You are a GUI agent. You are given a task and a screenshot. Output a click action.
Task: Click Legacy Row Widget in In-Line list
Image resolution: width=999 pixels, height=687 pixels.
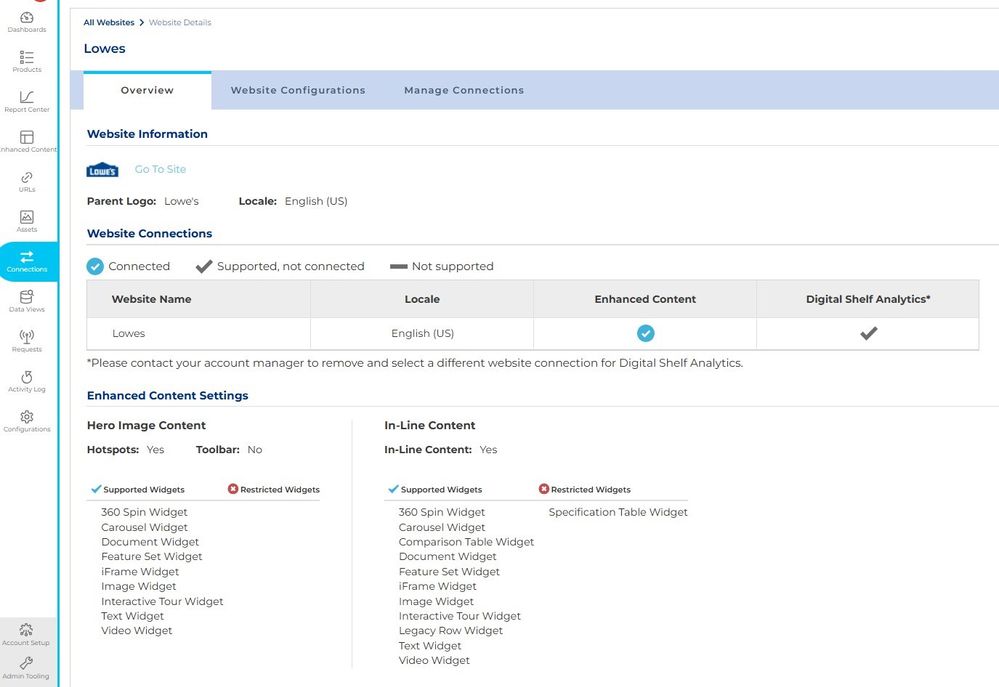click(450, 630)
